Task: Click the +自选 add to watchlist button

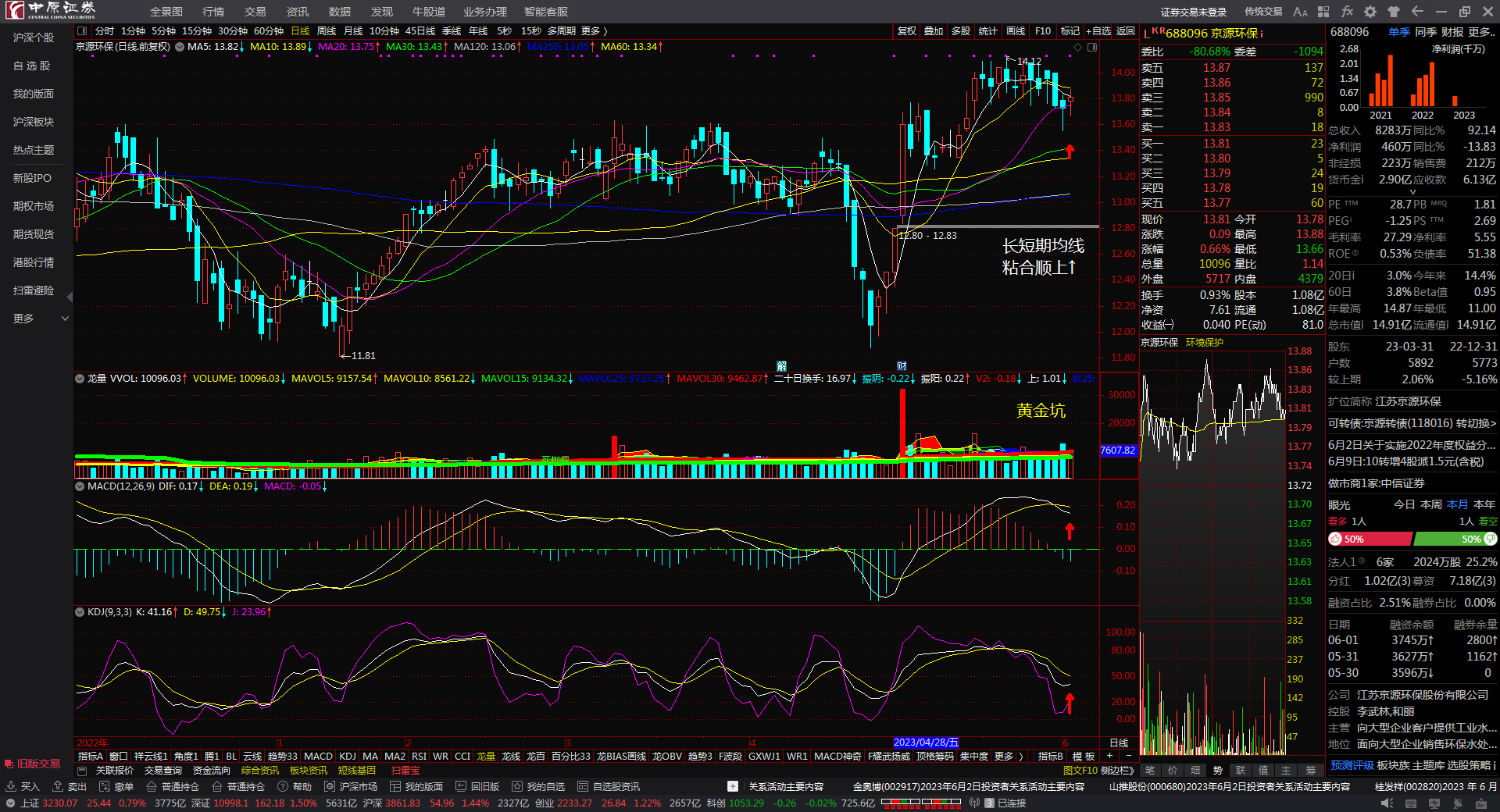Action: point(1098,31)
